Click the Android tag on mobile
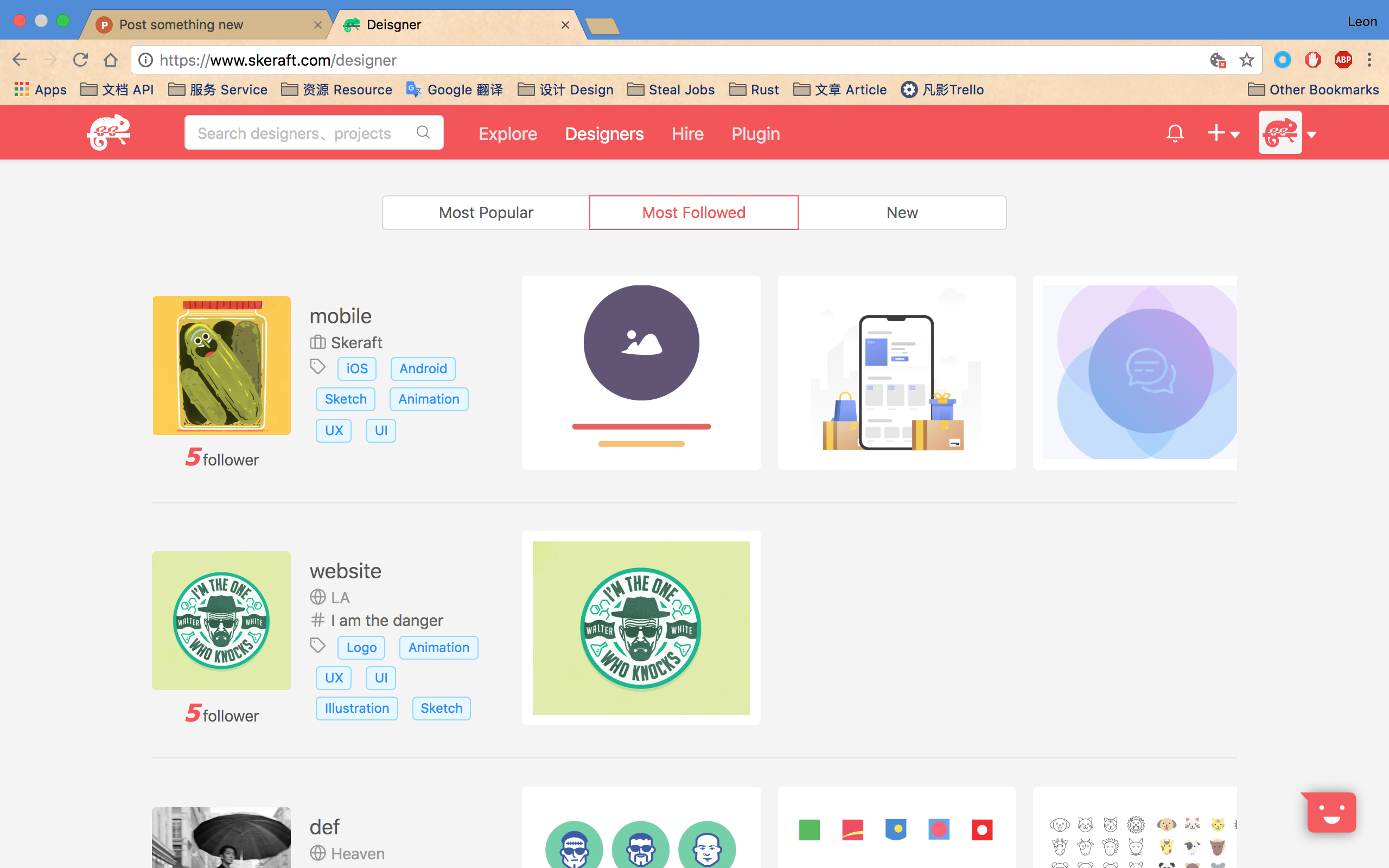This screenshot has width=1389, height=868. (x=423, y=368)
